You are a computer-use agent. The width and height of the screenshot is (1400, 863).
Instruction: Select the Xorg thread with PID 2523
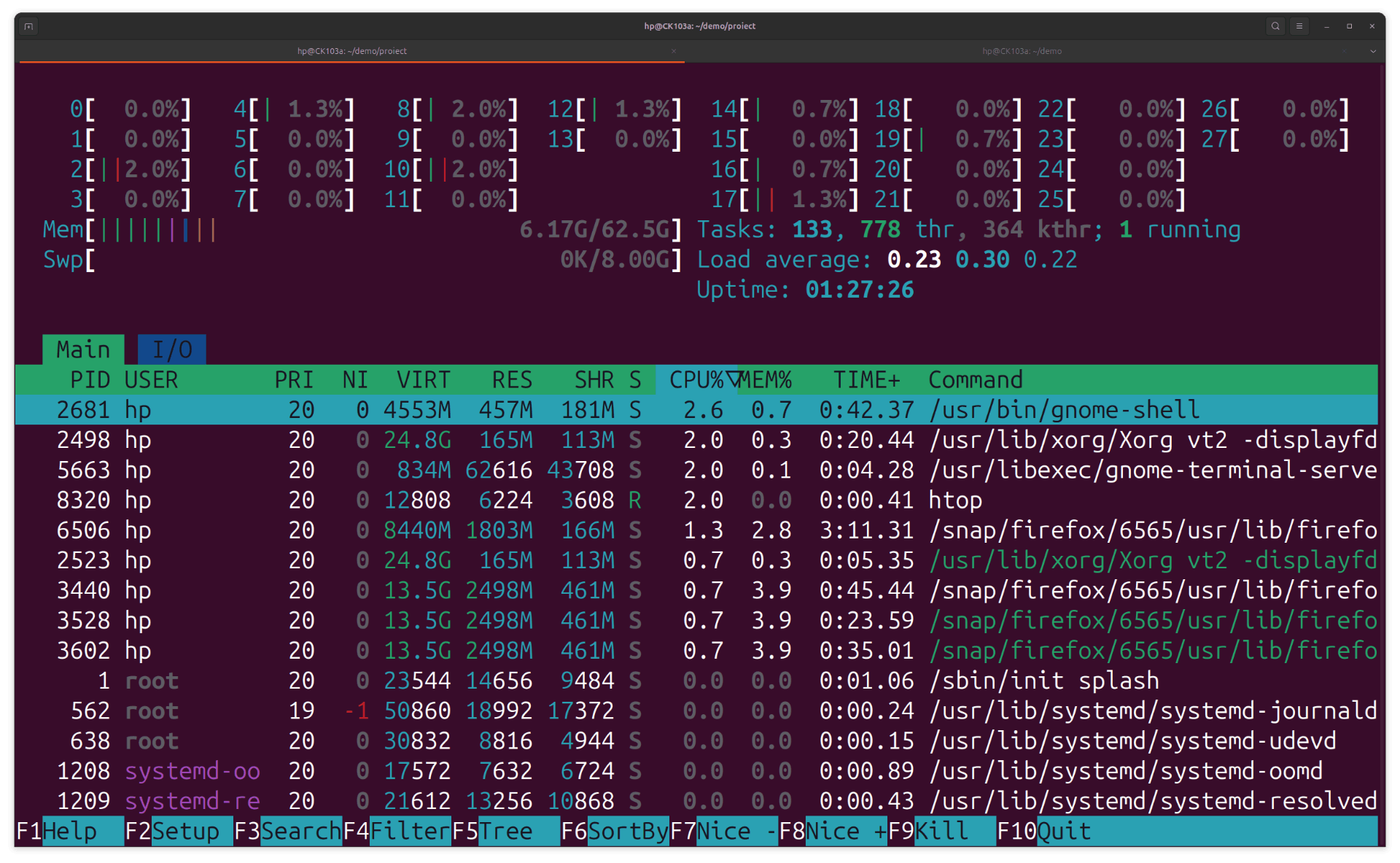click(696, 560)
